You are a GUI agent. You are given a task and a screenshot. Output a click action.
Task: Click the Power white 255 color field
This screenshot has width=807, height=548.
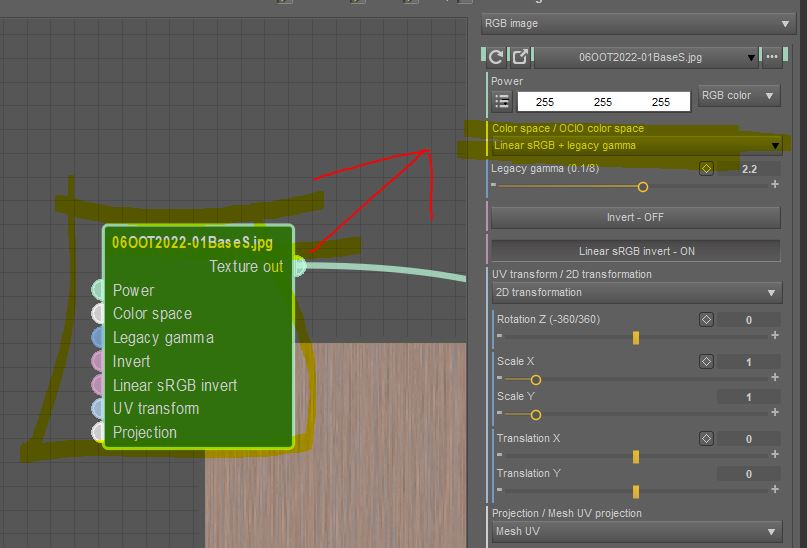tap(603, 102)
